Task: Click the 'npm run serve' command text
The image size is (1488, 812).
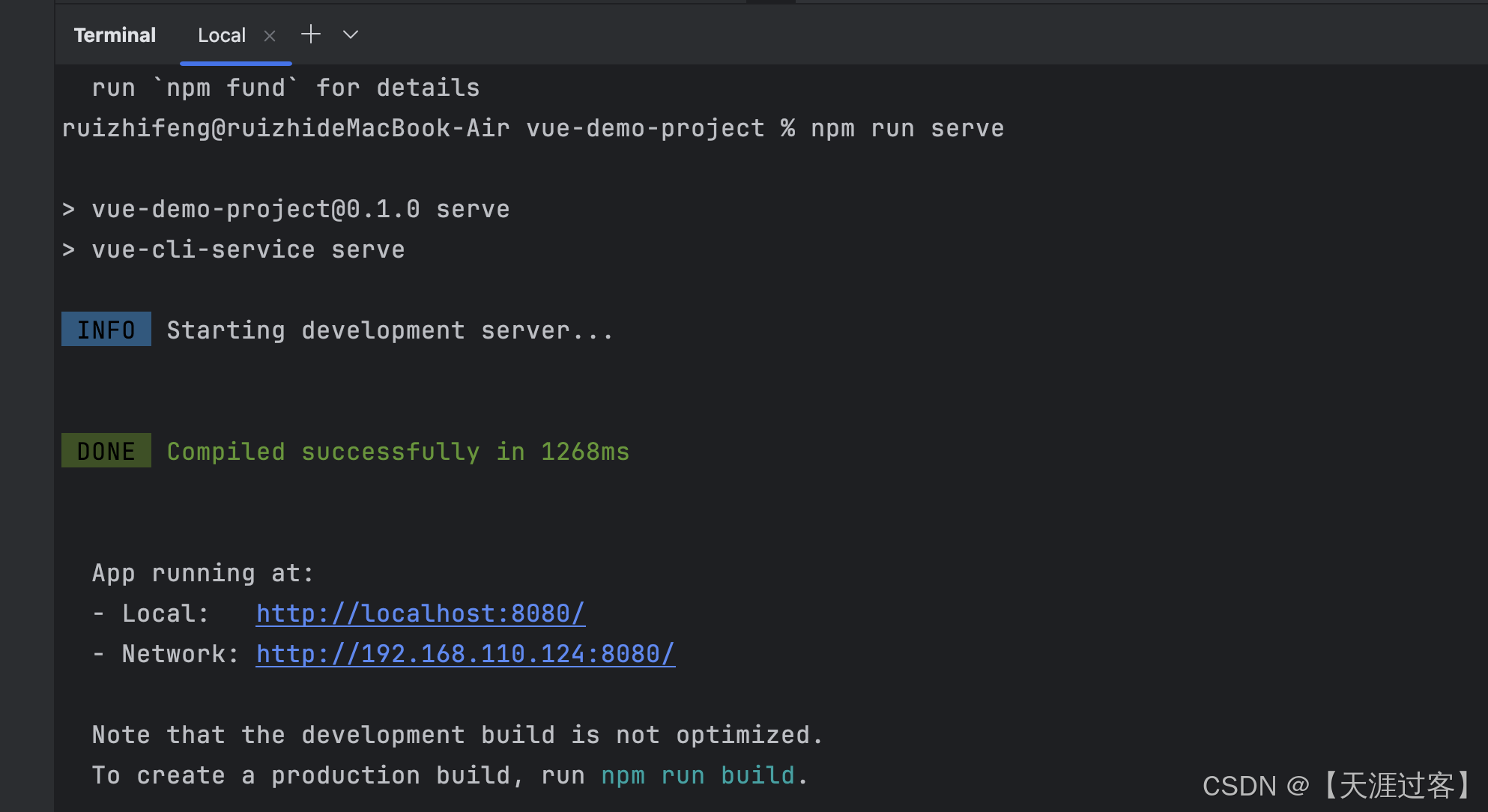Action: [x=907, y=128]
